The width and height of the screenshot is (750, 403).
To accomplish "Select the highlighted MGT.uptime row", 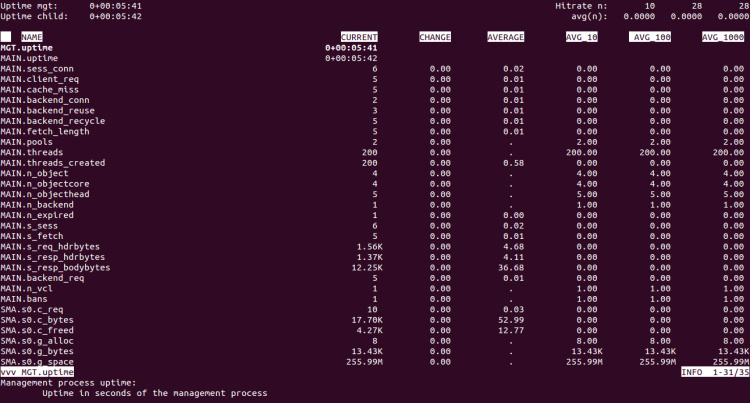I will 28,48.
